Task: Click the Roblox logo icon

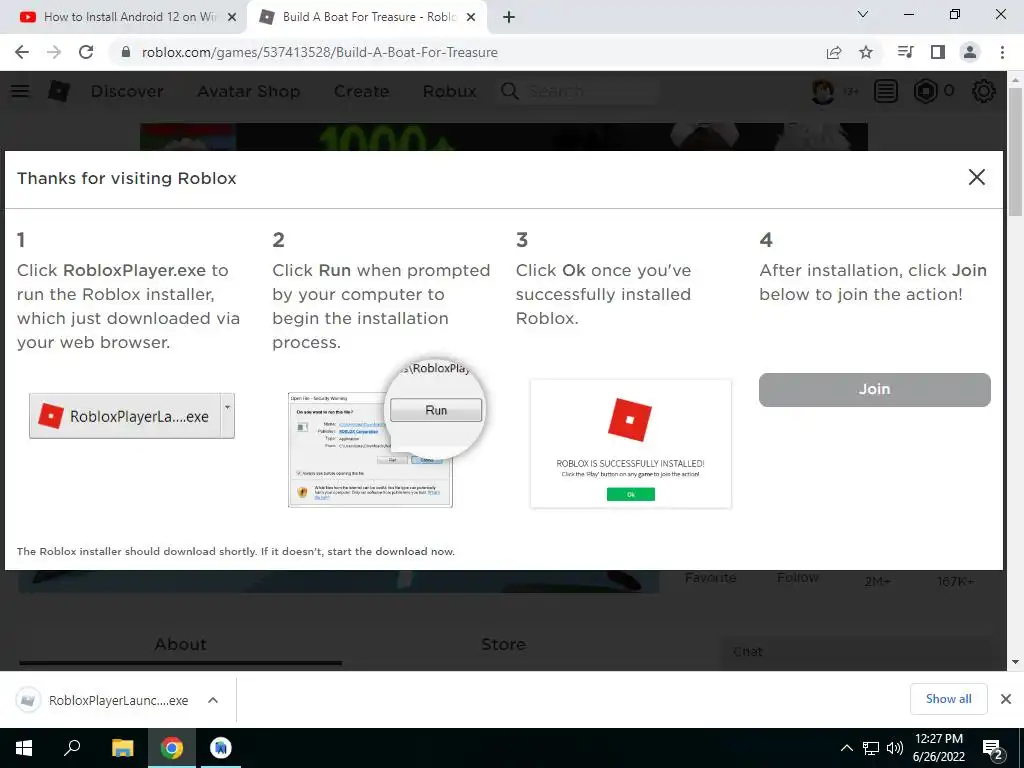Action: (x=59, y=91)
